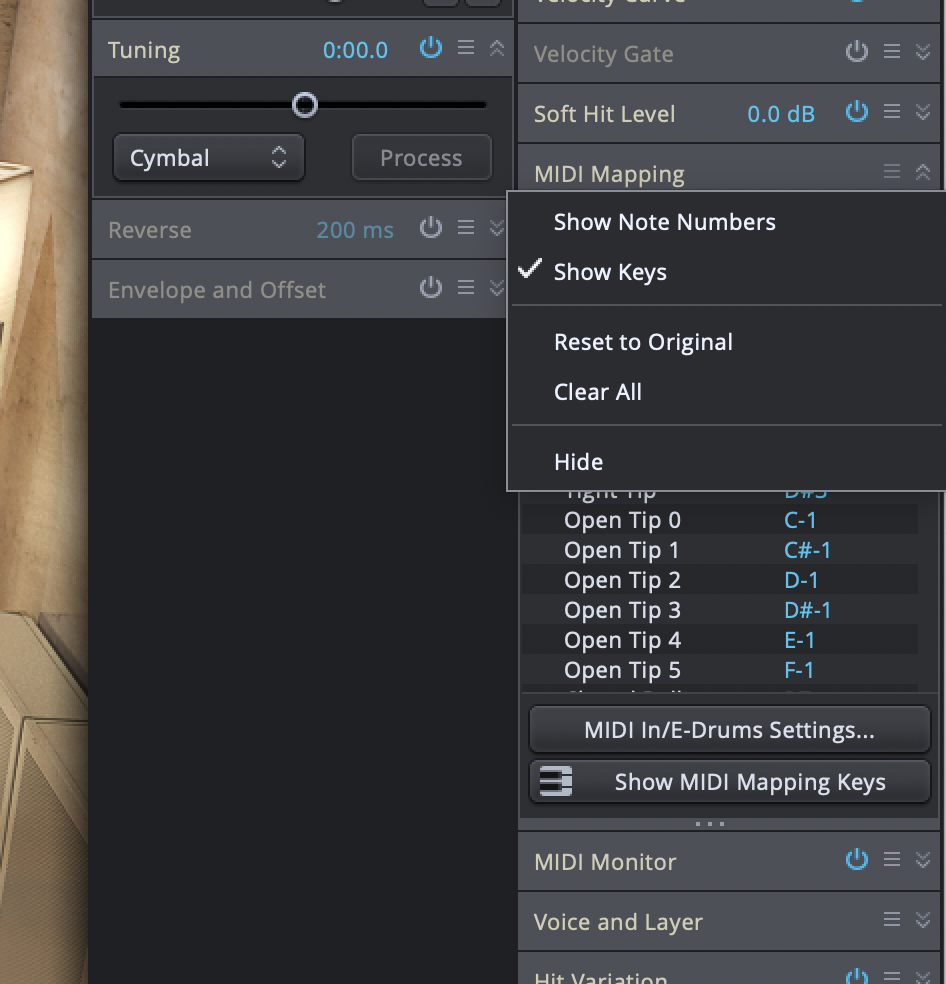946x984 pixels.
Task: Choose Reset to Original in menu
Action: click(643, 342)
